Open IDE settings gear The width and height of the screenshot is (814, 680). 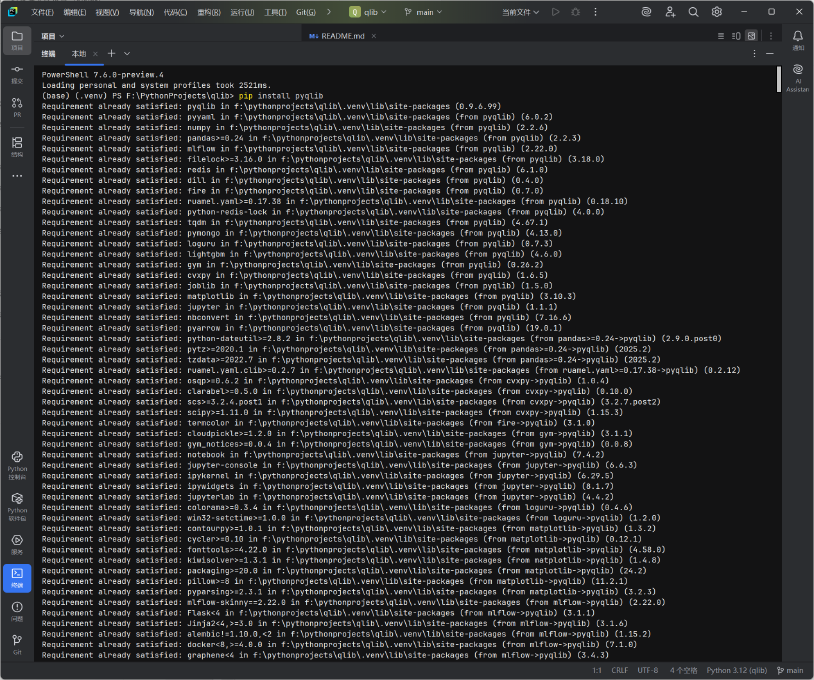tap(717, 11)
